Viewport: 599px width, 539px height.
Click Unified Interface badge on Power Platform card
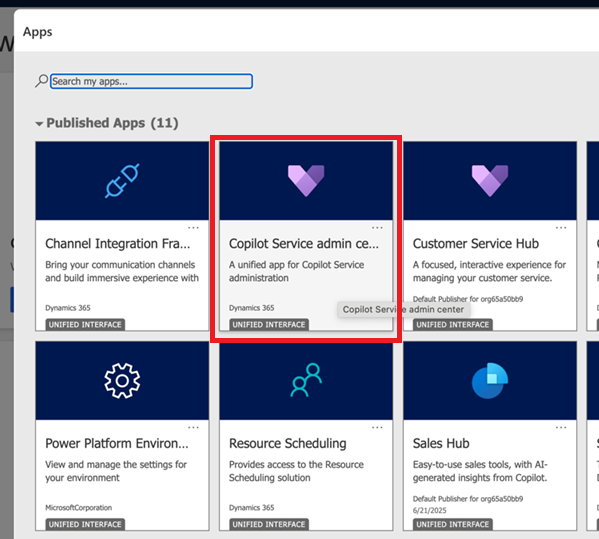[x=85, y=524]
